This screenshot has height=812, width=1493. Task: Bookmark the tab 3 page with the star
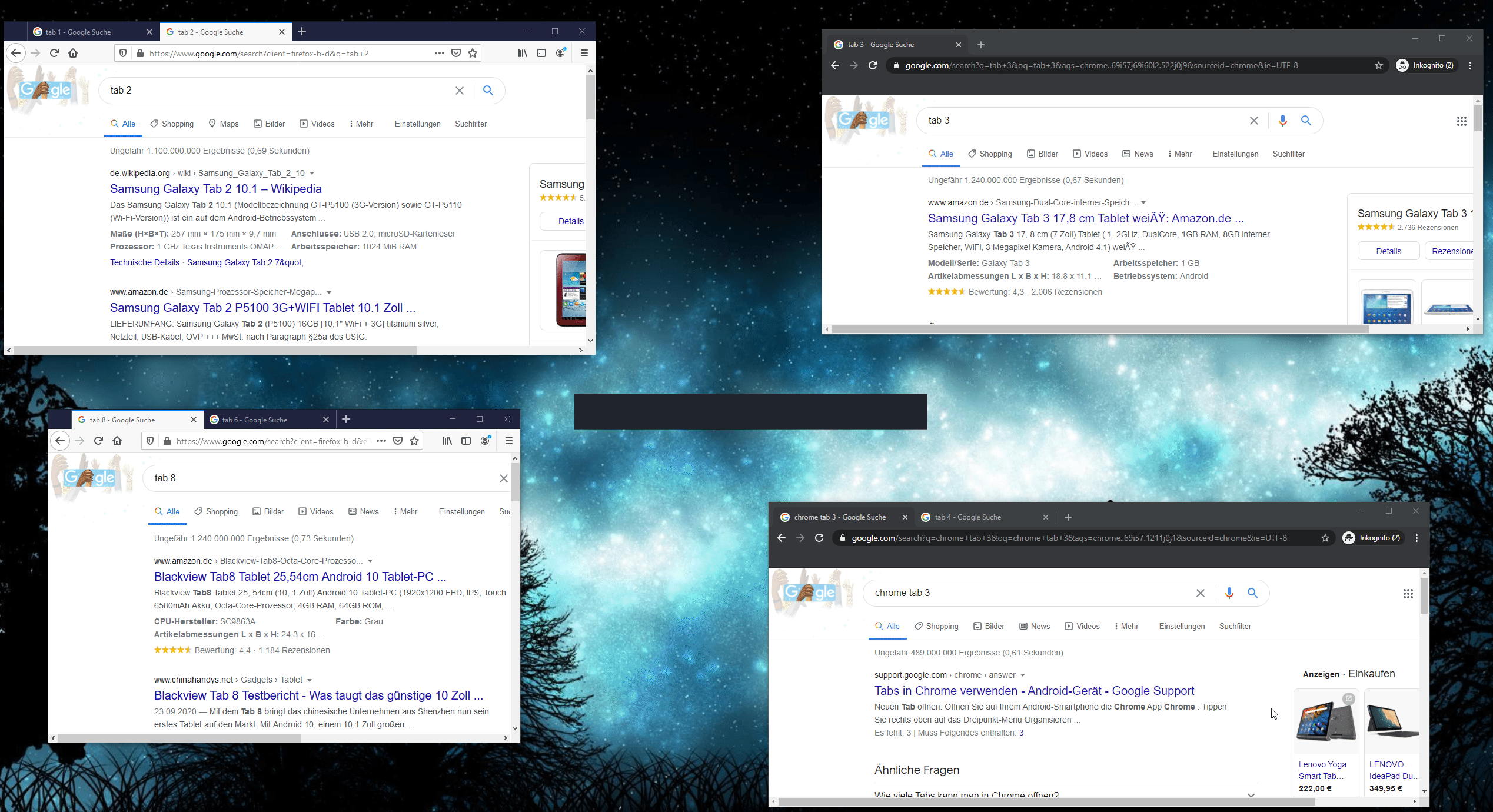(x=1378, y=65)
